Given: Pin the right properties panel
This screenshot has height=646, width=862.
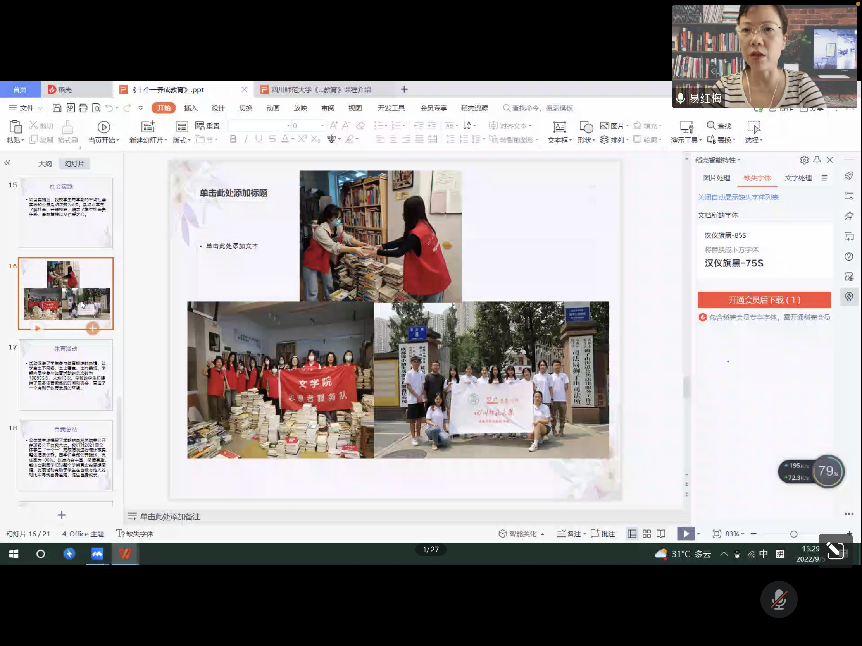Looking at the screenshot, I should coord(817,160).
